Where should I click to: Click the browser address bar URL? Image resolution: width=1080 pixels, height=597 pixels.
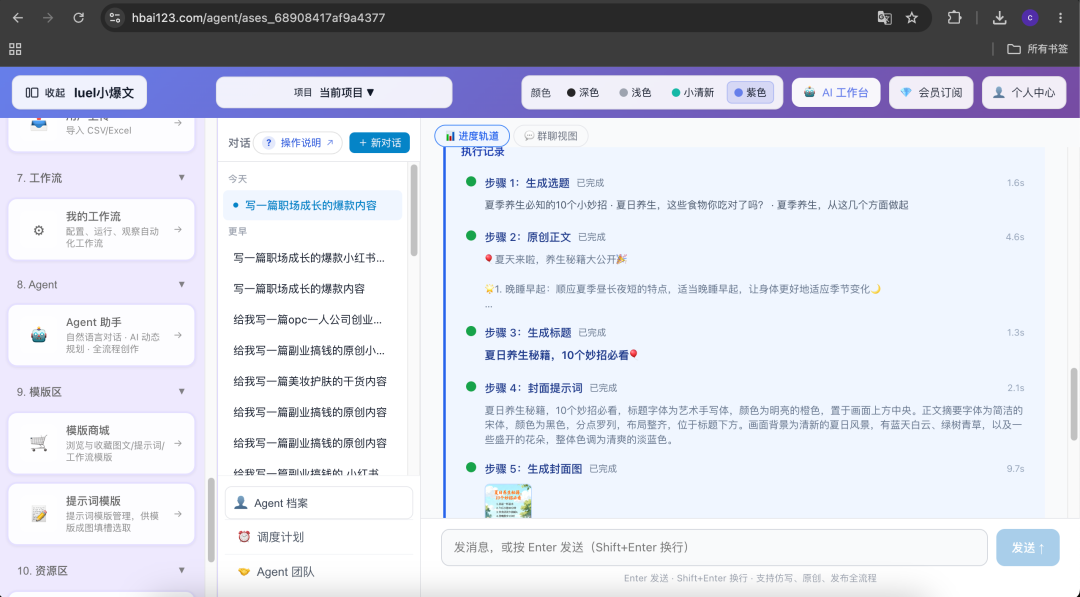(258, 18)
